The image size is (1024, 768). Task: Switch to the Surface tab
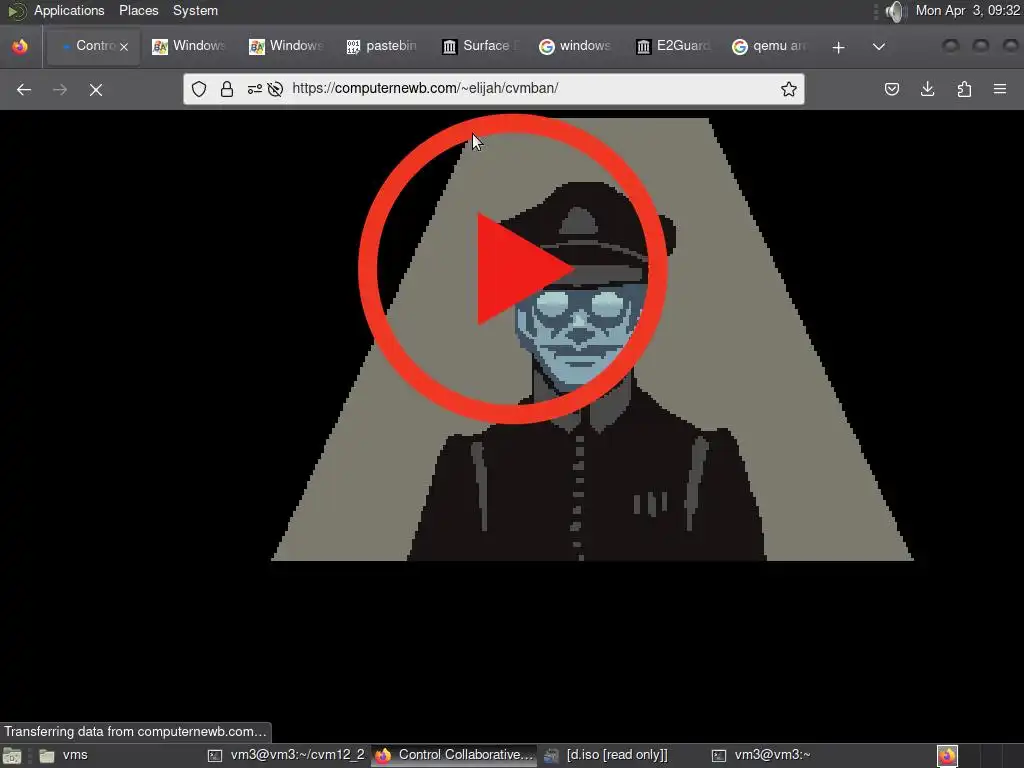(x=479, y=46)
